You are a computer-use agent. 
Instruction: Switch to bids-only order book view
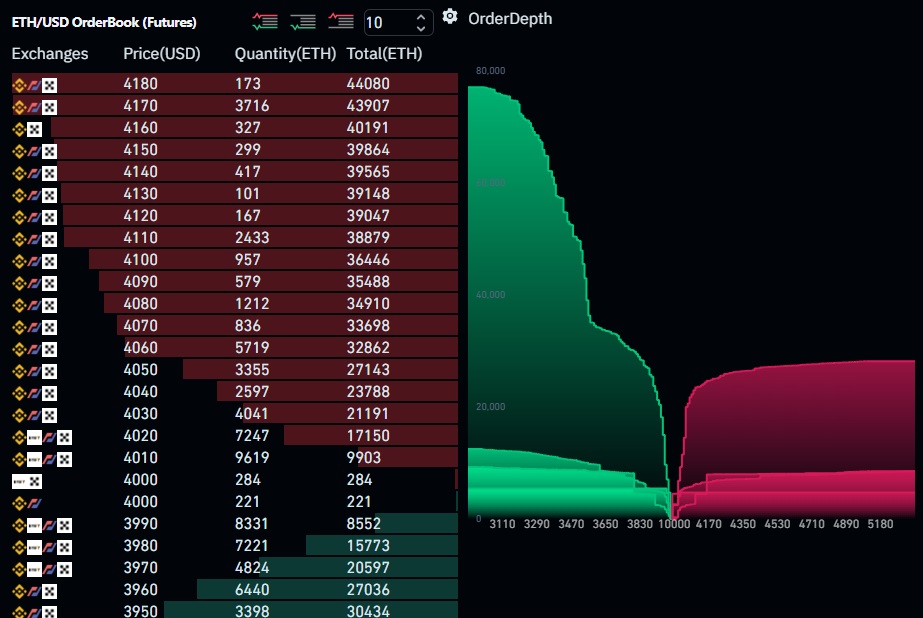coord(303,22)
